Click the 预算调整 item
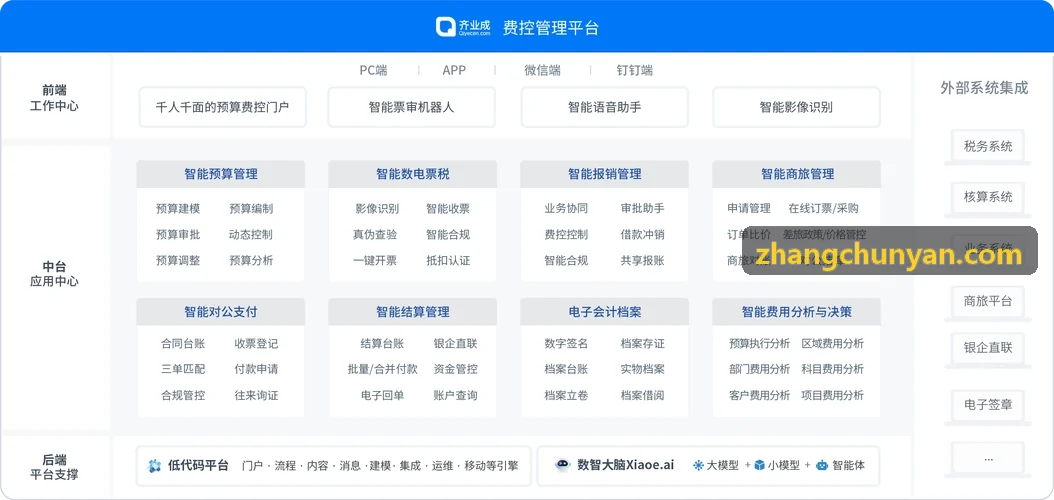 tap(177, 261)
